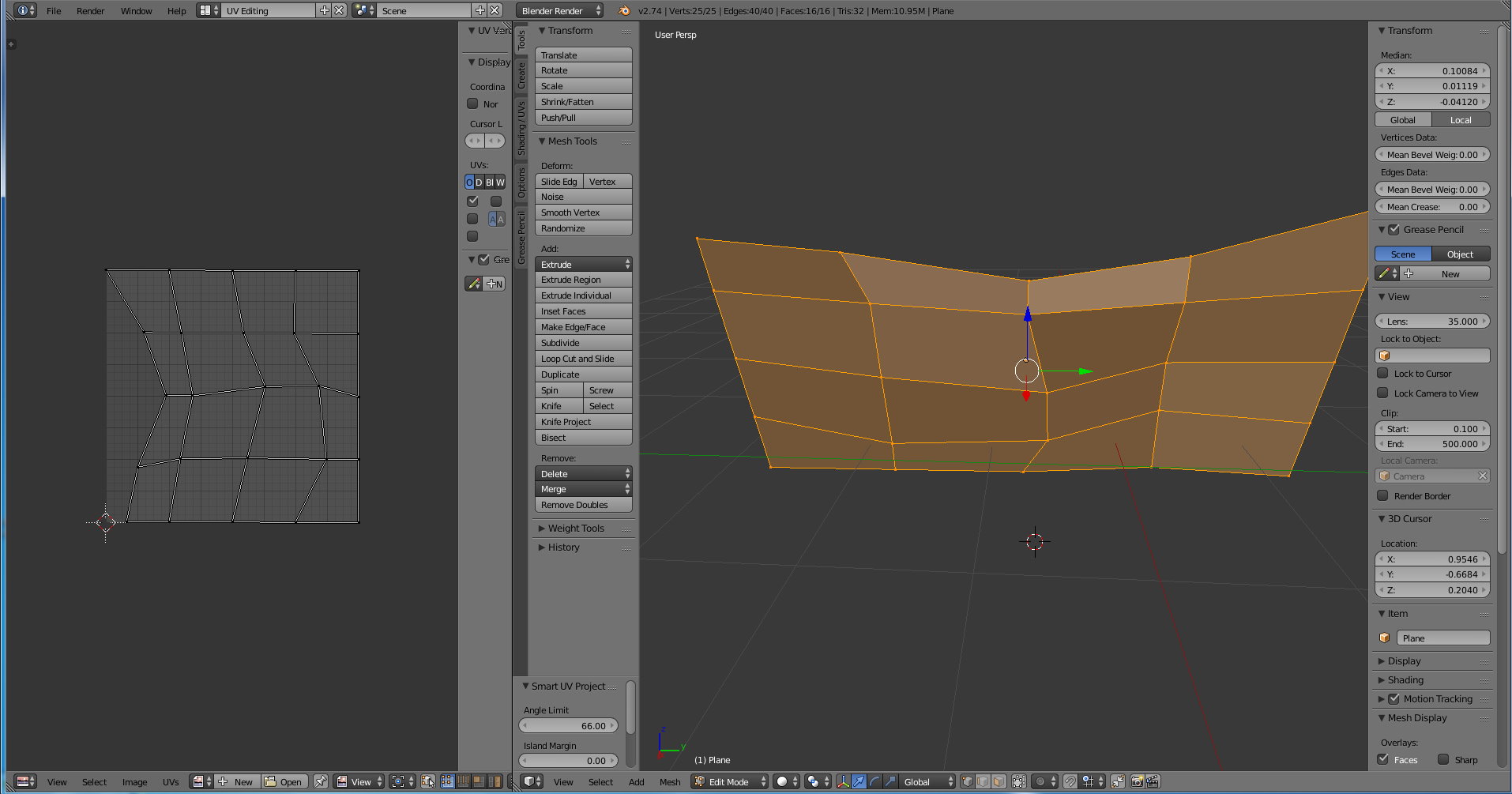
Task: Open Window menu
Action: point(137,11)
